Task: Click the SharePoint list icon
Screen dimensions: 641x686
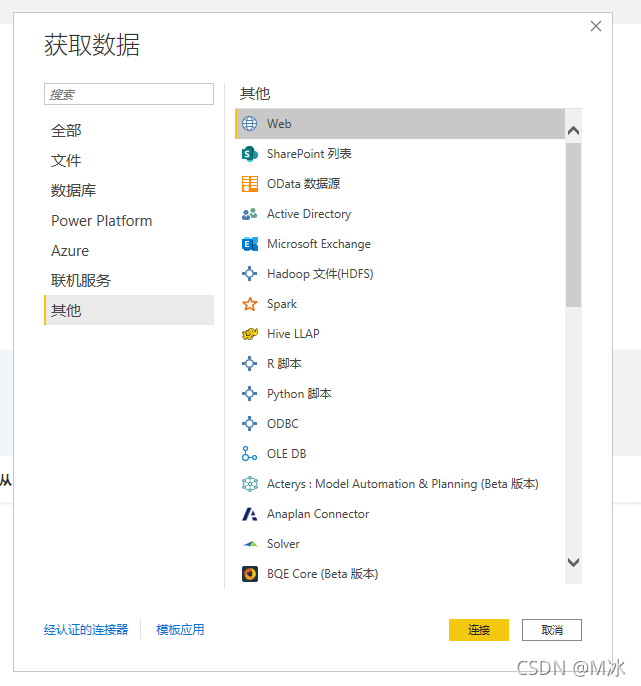Action: [x=250, y=154]
